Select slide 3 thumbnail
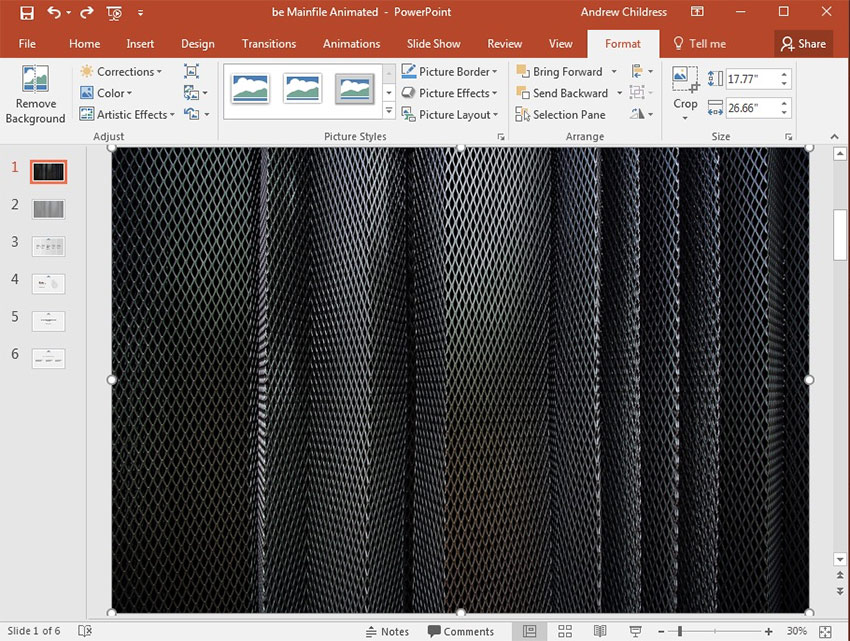Image resolution: width=850 pixels, height=641 pixels. tap(48, 245)
